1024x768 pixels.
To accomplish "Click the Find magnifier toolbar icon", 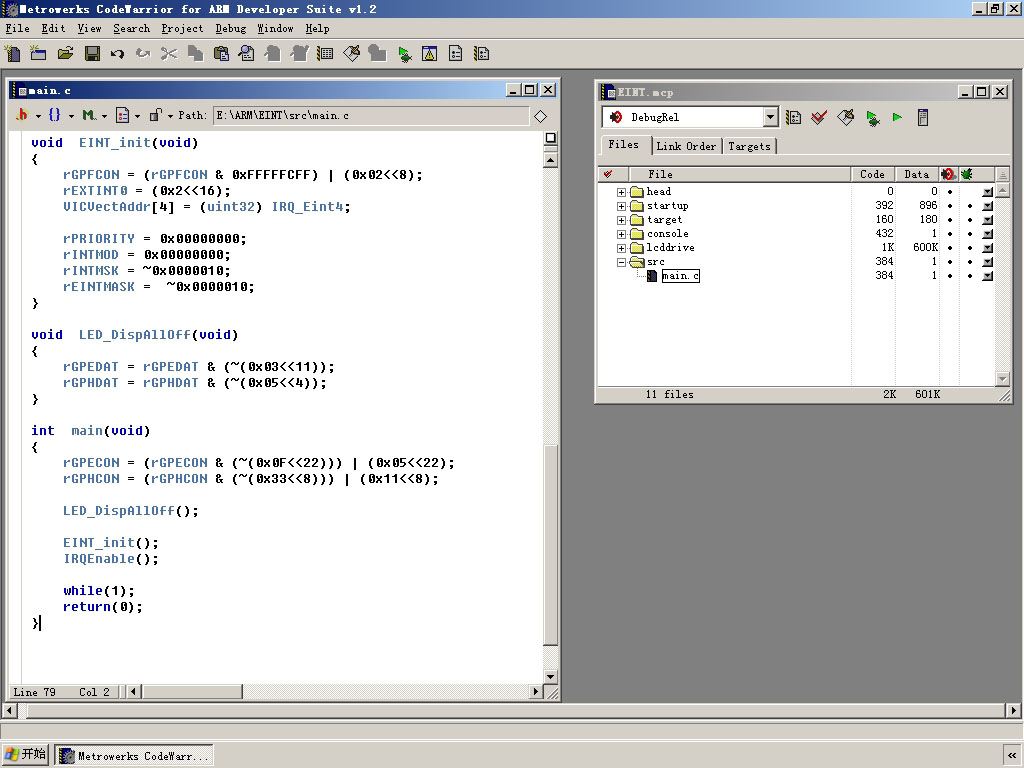I will click(x=246, y=53).
